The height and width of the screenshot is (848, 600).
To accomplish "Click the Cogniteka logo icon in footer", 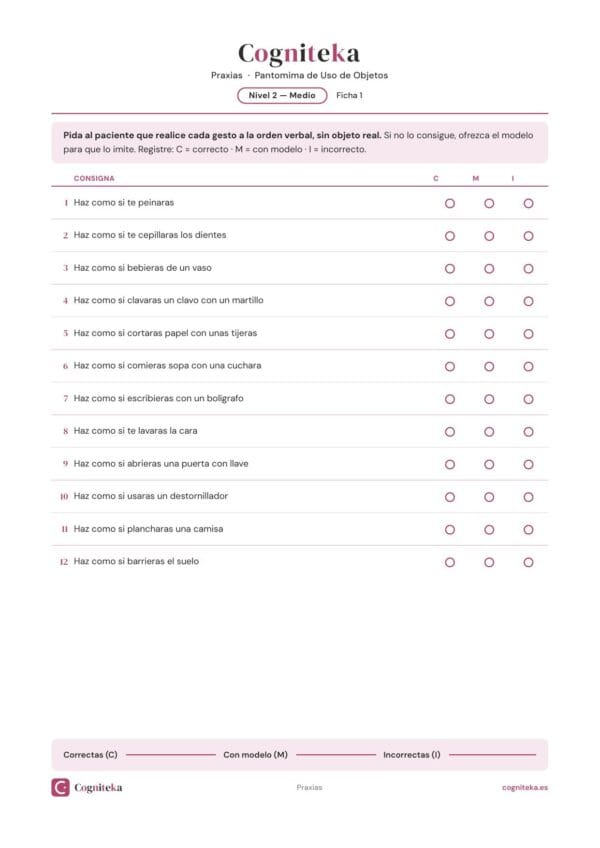I will 61,787.
